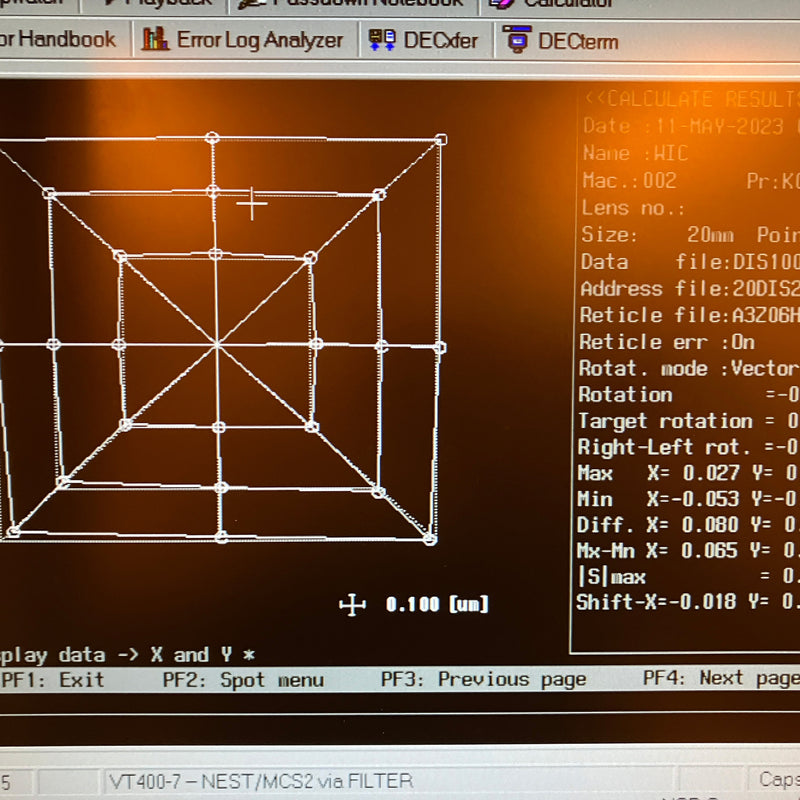This screenshot has height=800, width=800.
Task: Click the "VT400-7 – NEST/MCS2 via FILTER" status text
Action: pyautogui.click(x=261, y=781)
